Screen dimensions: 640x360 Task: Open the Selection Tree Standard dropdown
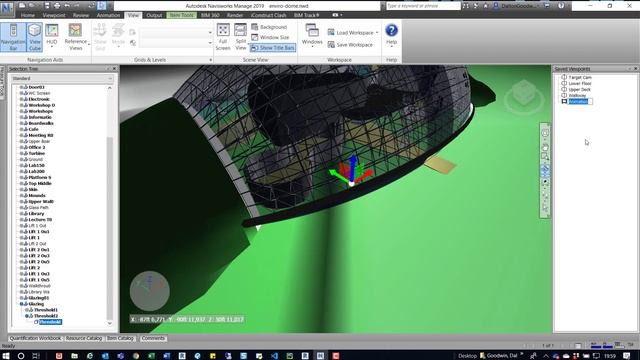point(62,78)
